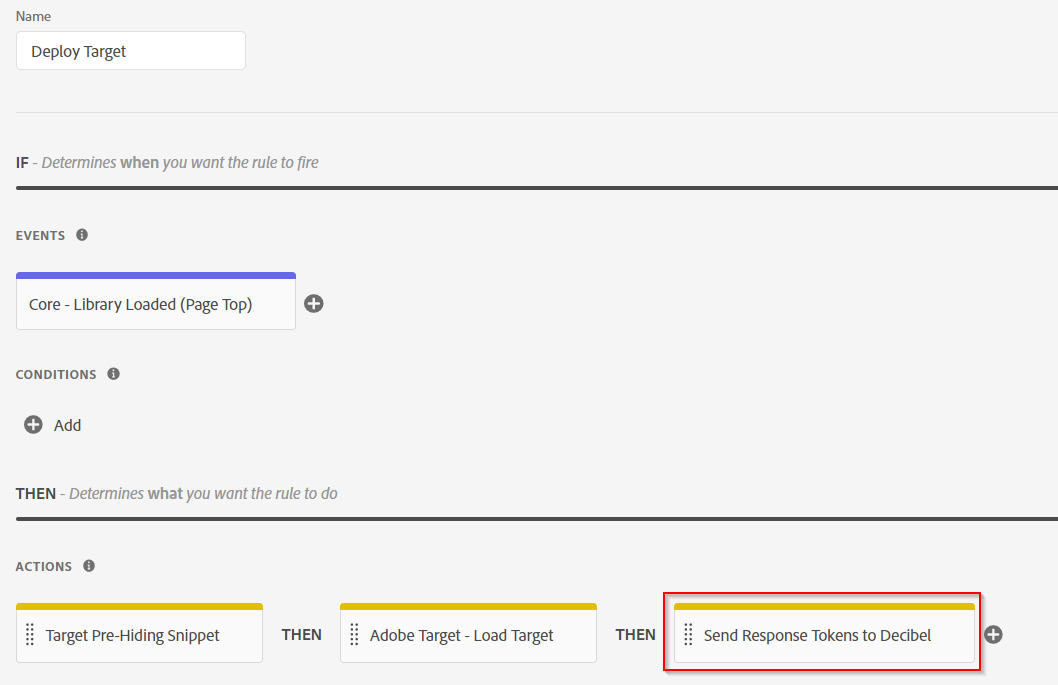The image size is (1058, 685).
Task: Click the plus icon to add a new action
Action: point(993,634)
